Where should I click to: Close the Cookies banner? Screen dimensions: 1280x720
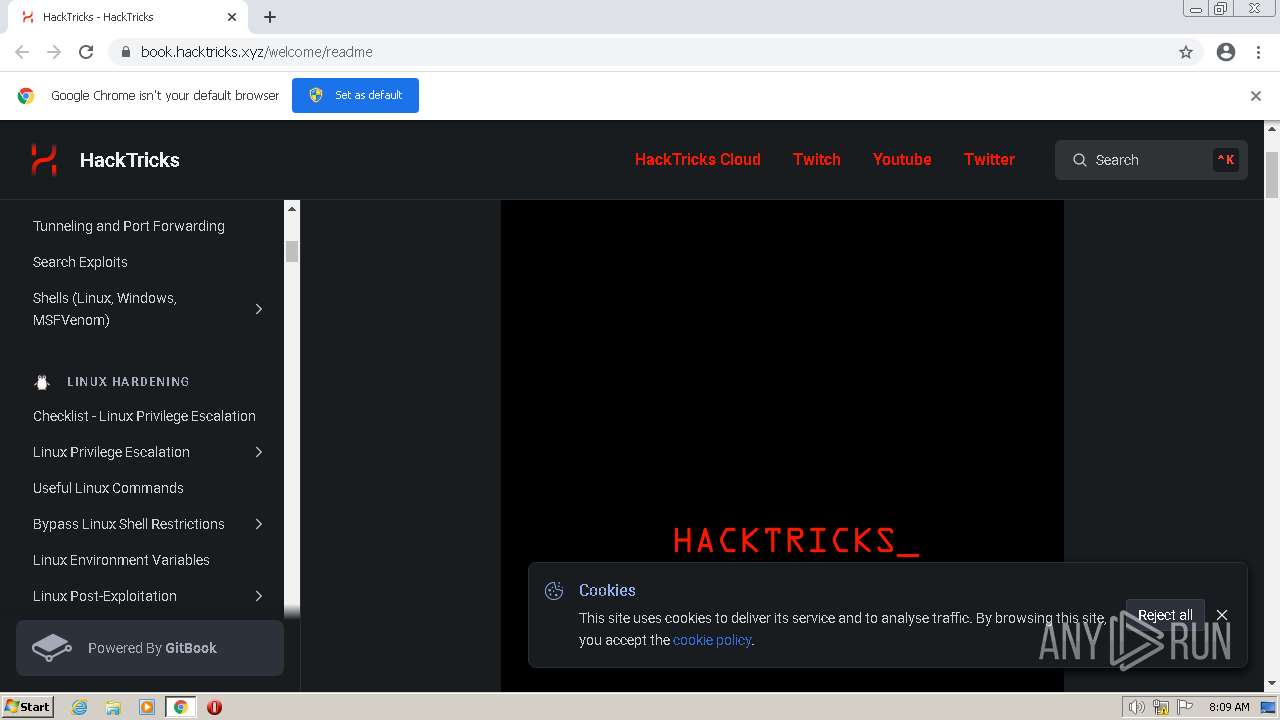(x=1222, y=615)
